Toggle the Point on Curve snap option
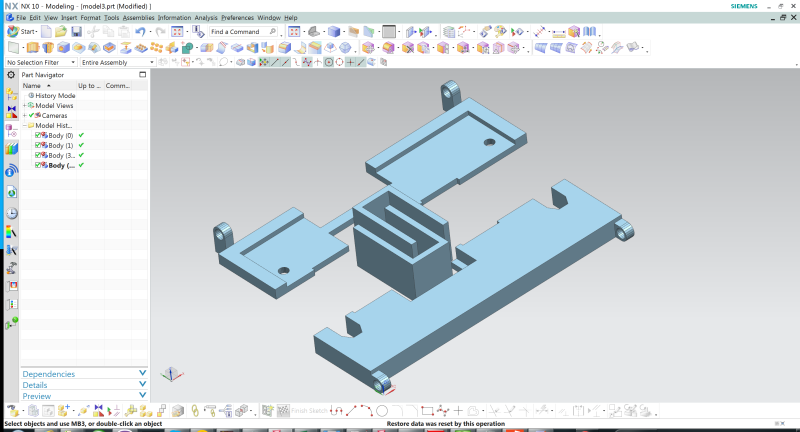Screen dimensions: 800x432 tap(361, 62)
